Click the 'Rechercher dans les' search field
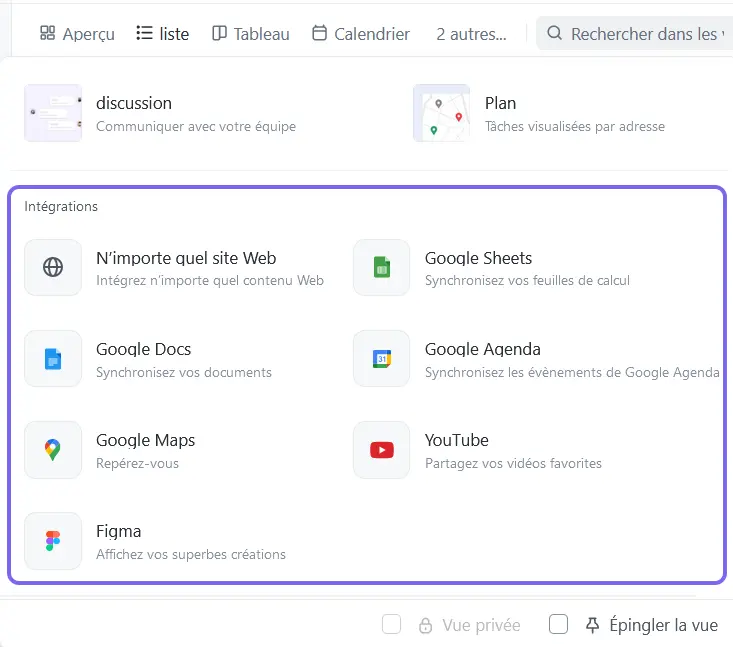This screenshot has height=647, width=733. pos(634,34)
